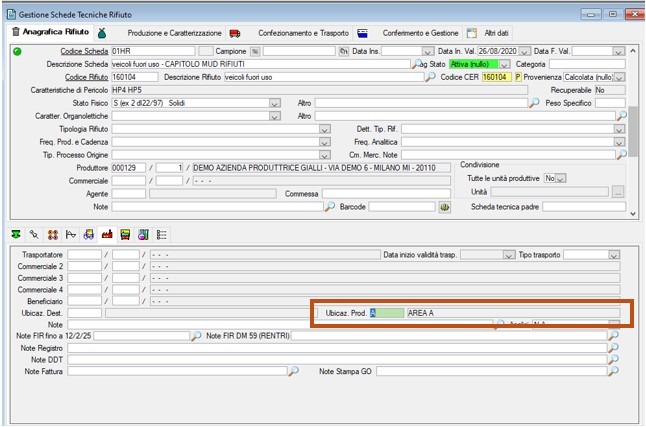Click the yellow Codice CER field
The image size is (646, 427).
496,77
